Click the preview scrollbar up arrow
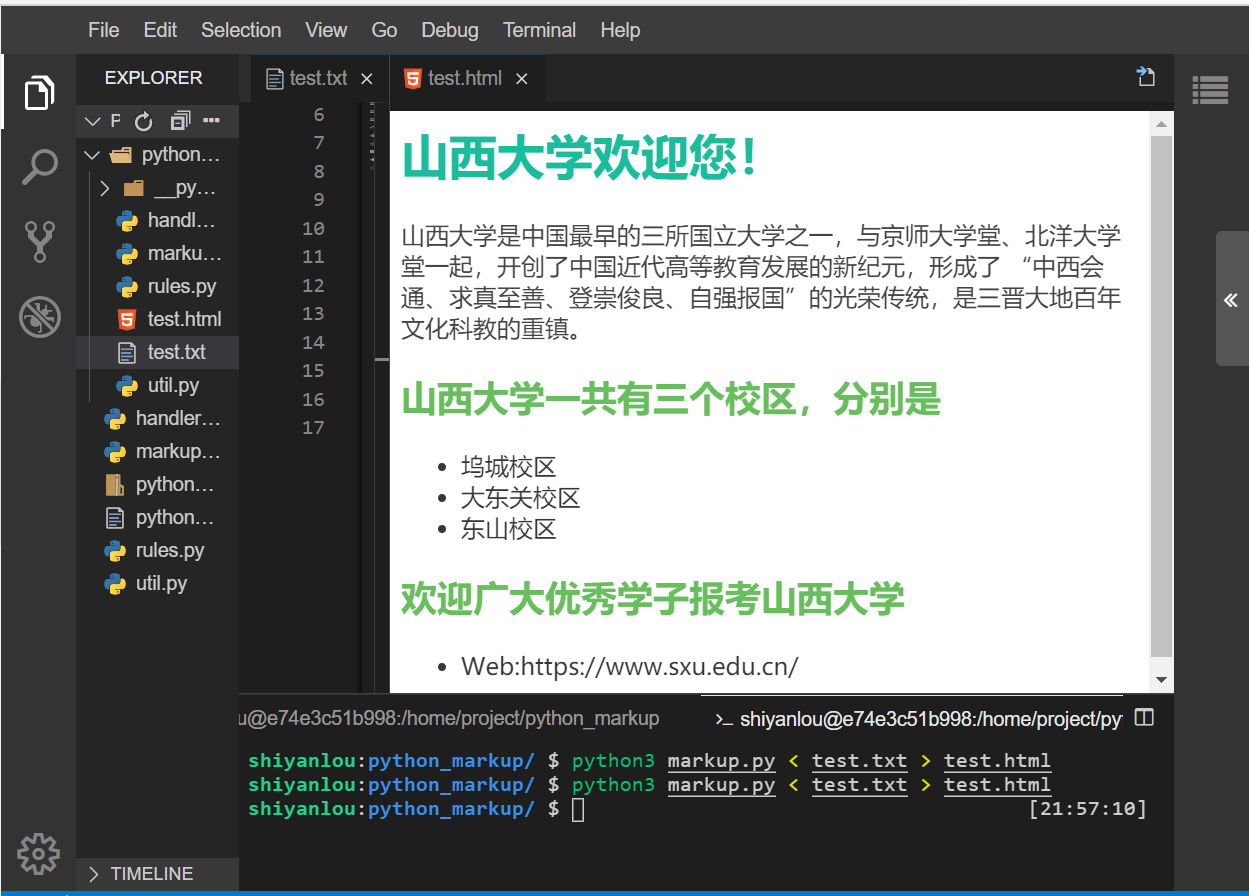The image size is (1249, 896). point(1161,124)
